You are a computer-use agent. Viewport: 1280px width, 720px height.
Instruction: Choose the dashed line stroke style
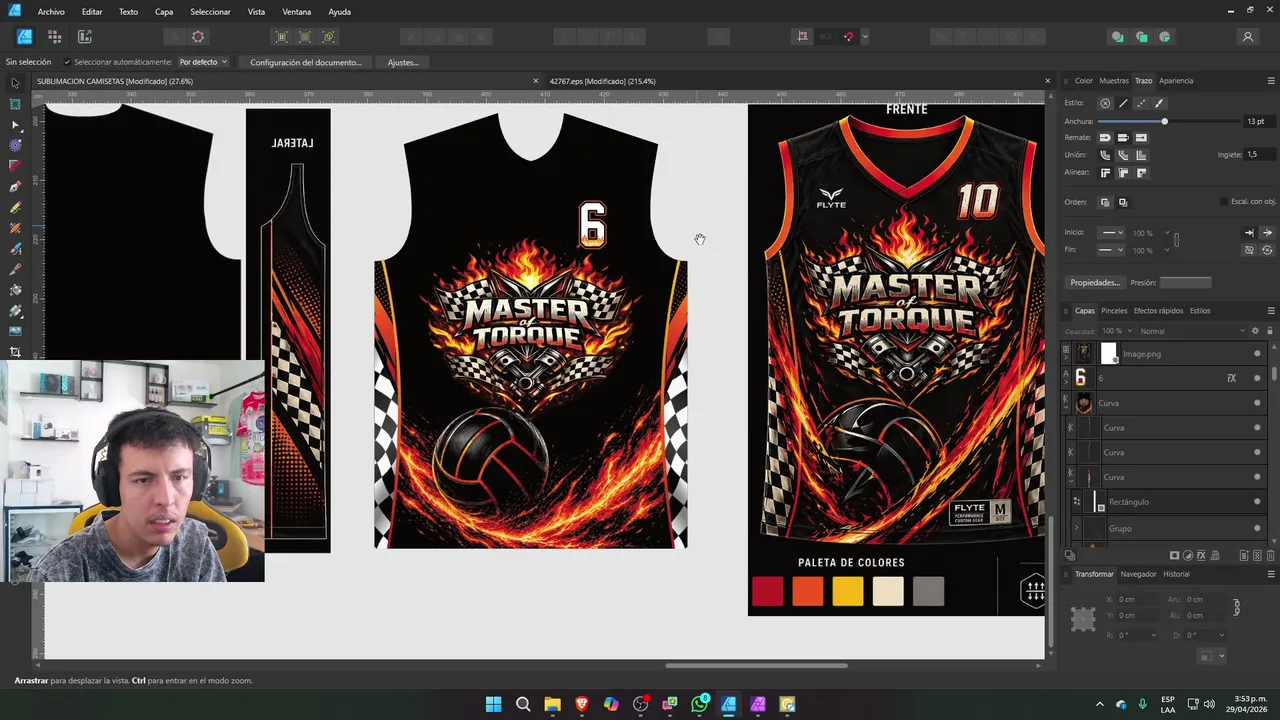click(x=1141, y=103)
